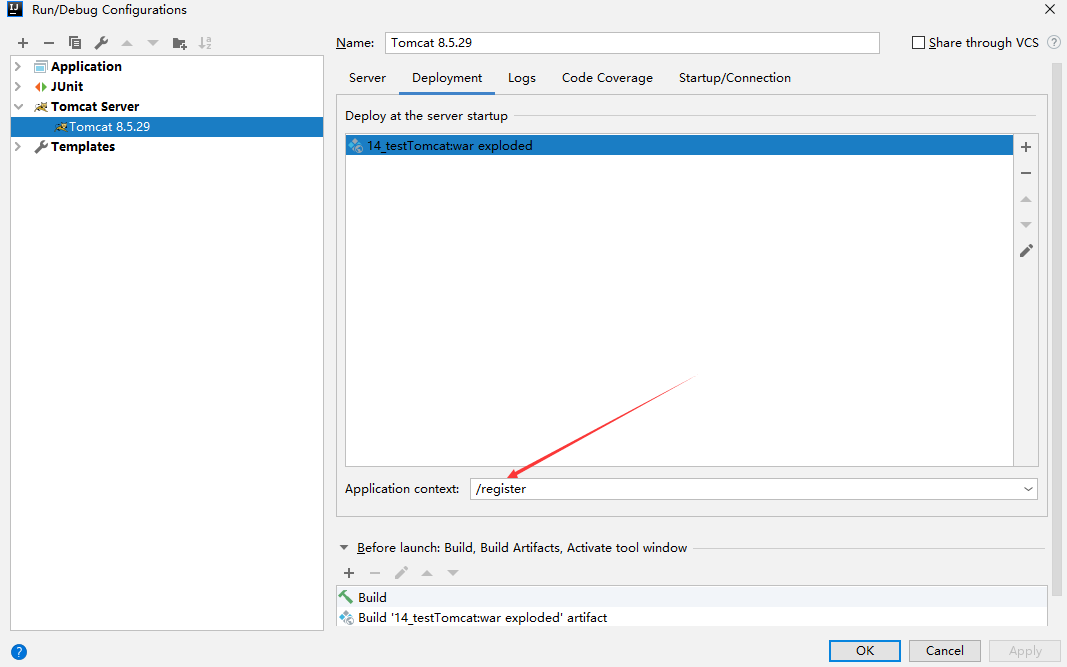1067x667 pixels.
Task: Edit deployment artifact pencil icon
Action: point(1026,250)
